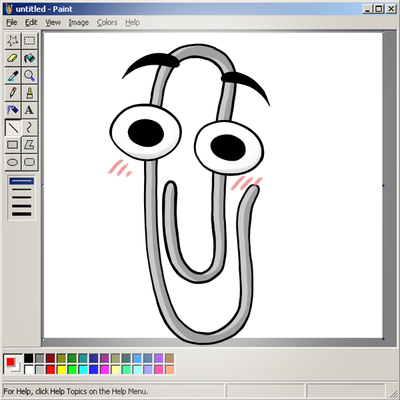The height and width of the screenshot is (400, 400).
Task: Select the Rounded Rectangle tool
Action: (30, 162)
